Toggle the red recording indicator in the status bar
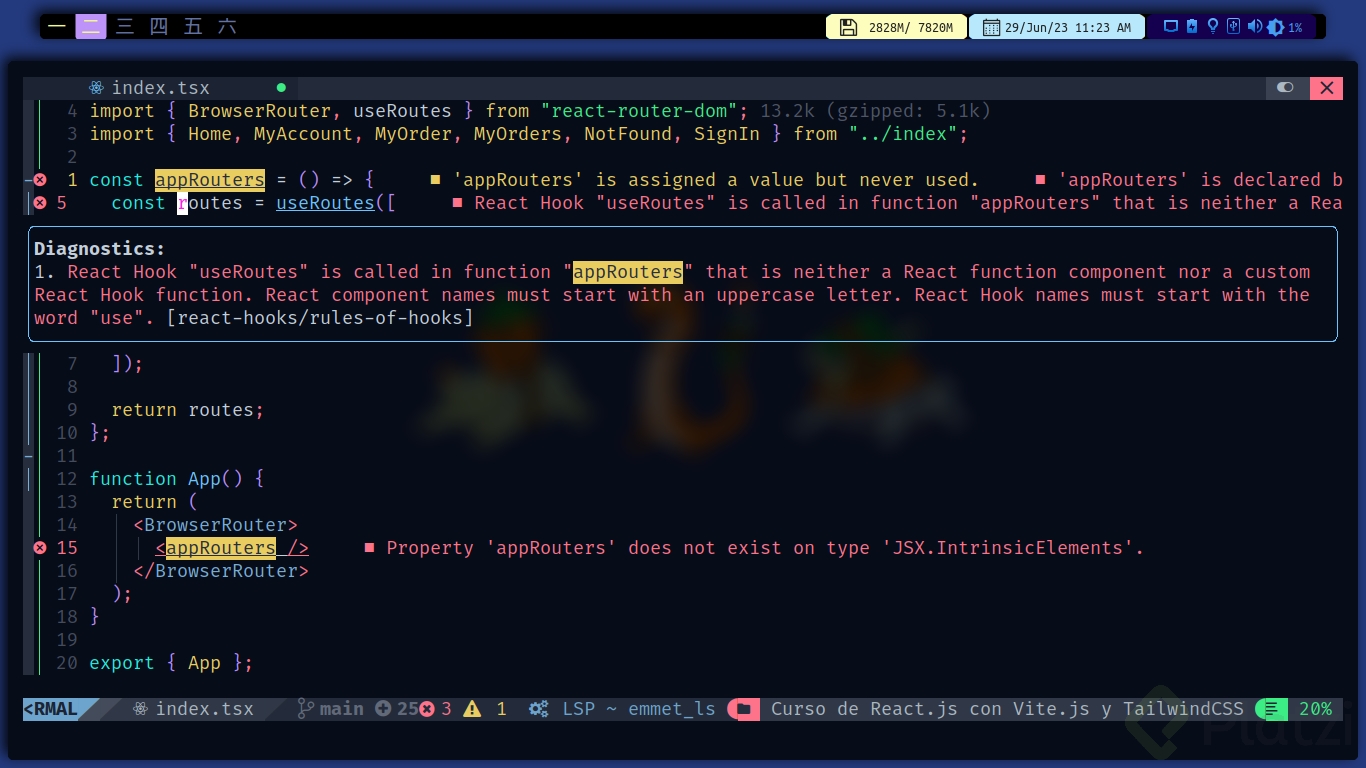Screen dimensions: 1366x768 point(743,709)
